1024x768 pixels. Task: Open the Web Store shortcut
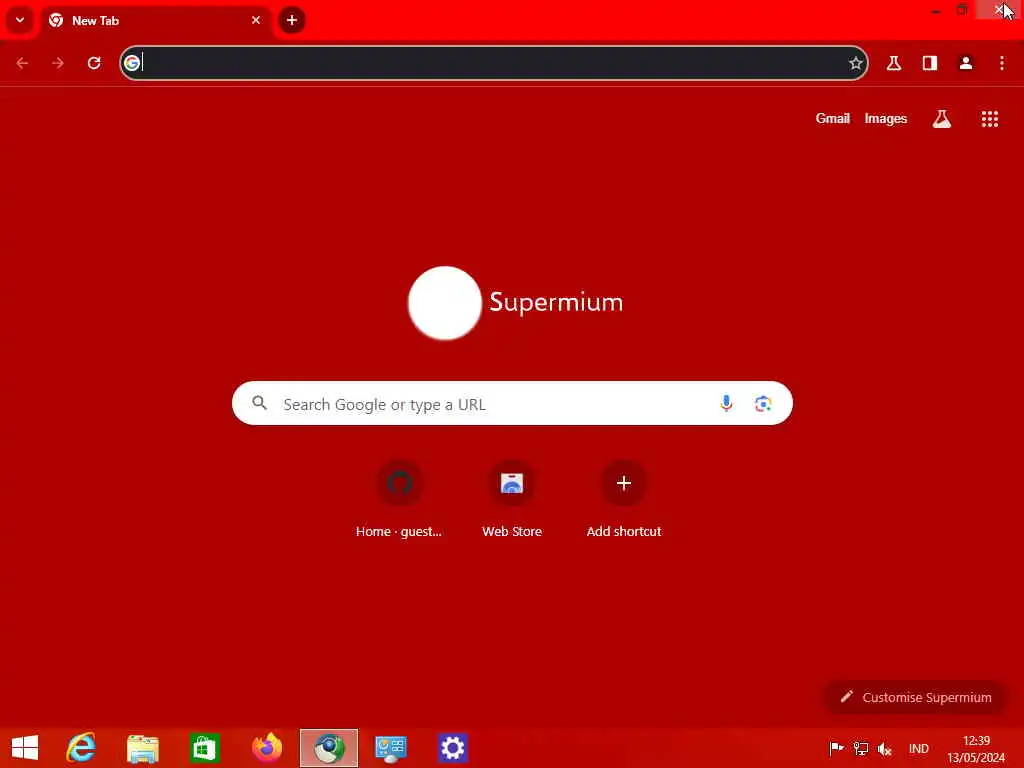click(x=512, y=500)
